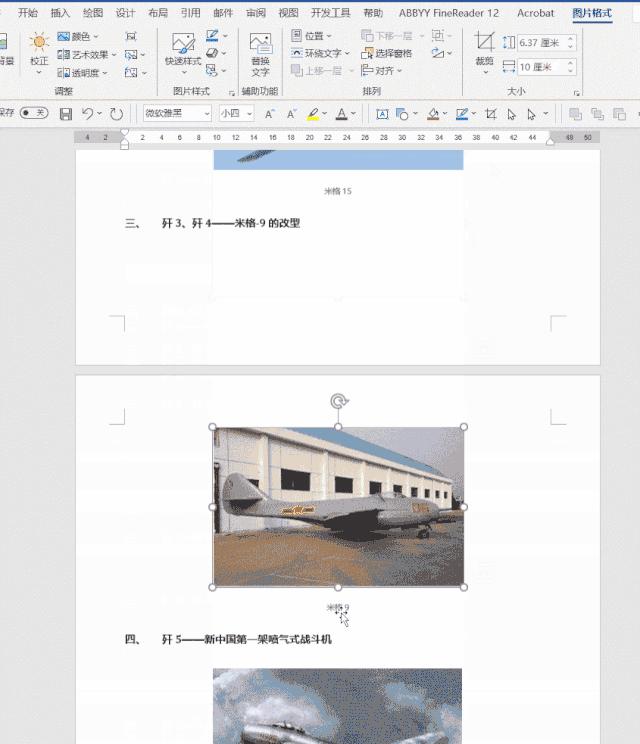Viewport: 640px width, 744px height.
Task: Click the first select objects arrow icon
Action: [511, 114]
